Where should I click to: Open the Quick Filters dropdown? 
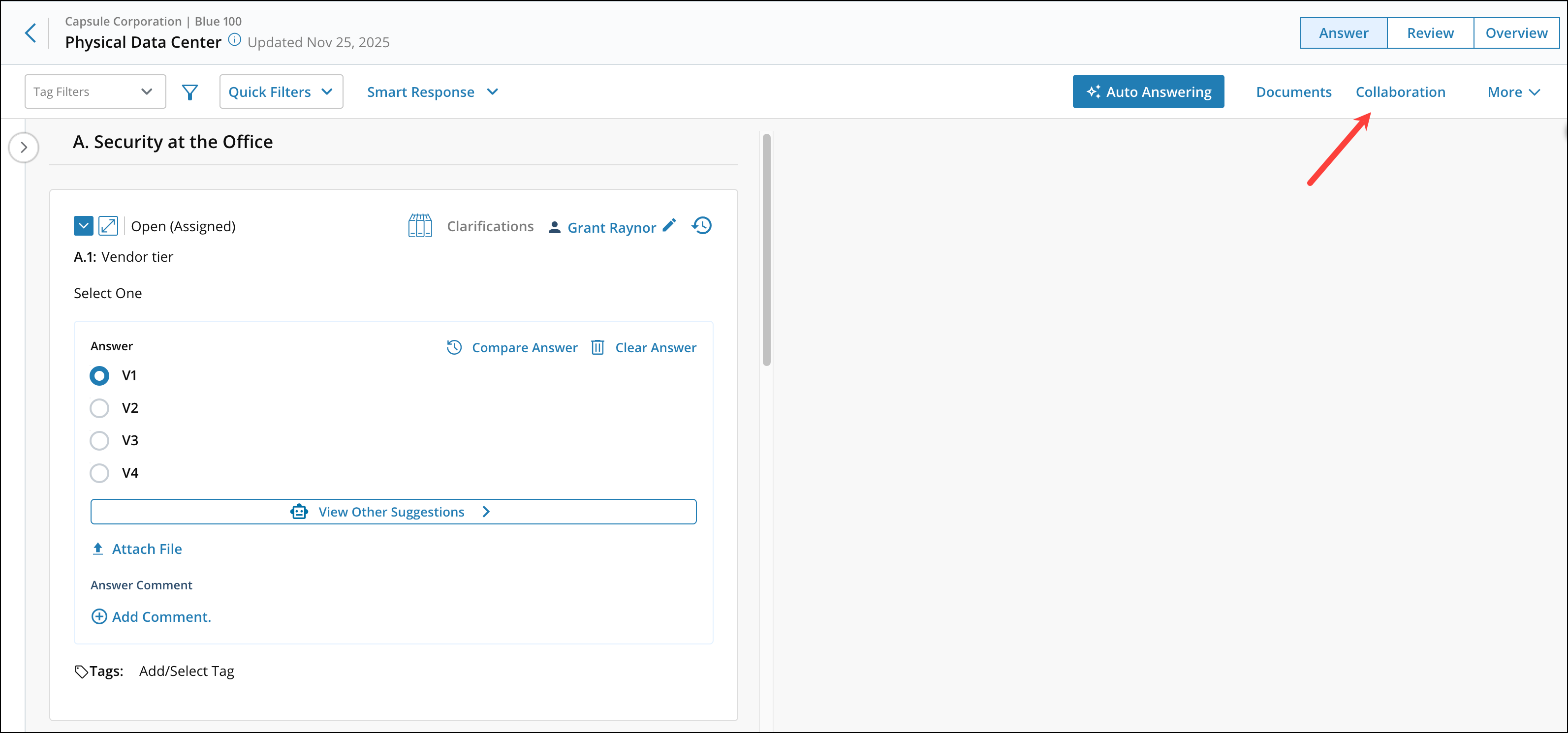coord(281,91)
